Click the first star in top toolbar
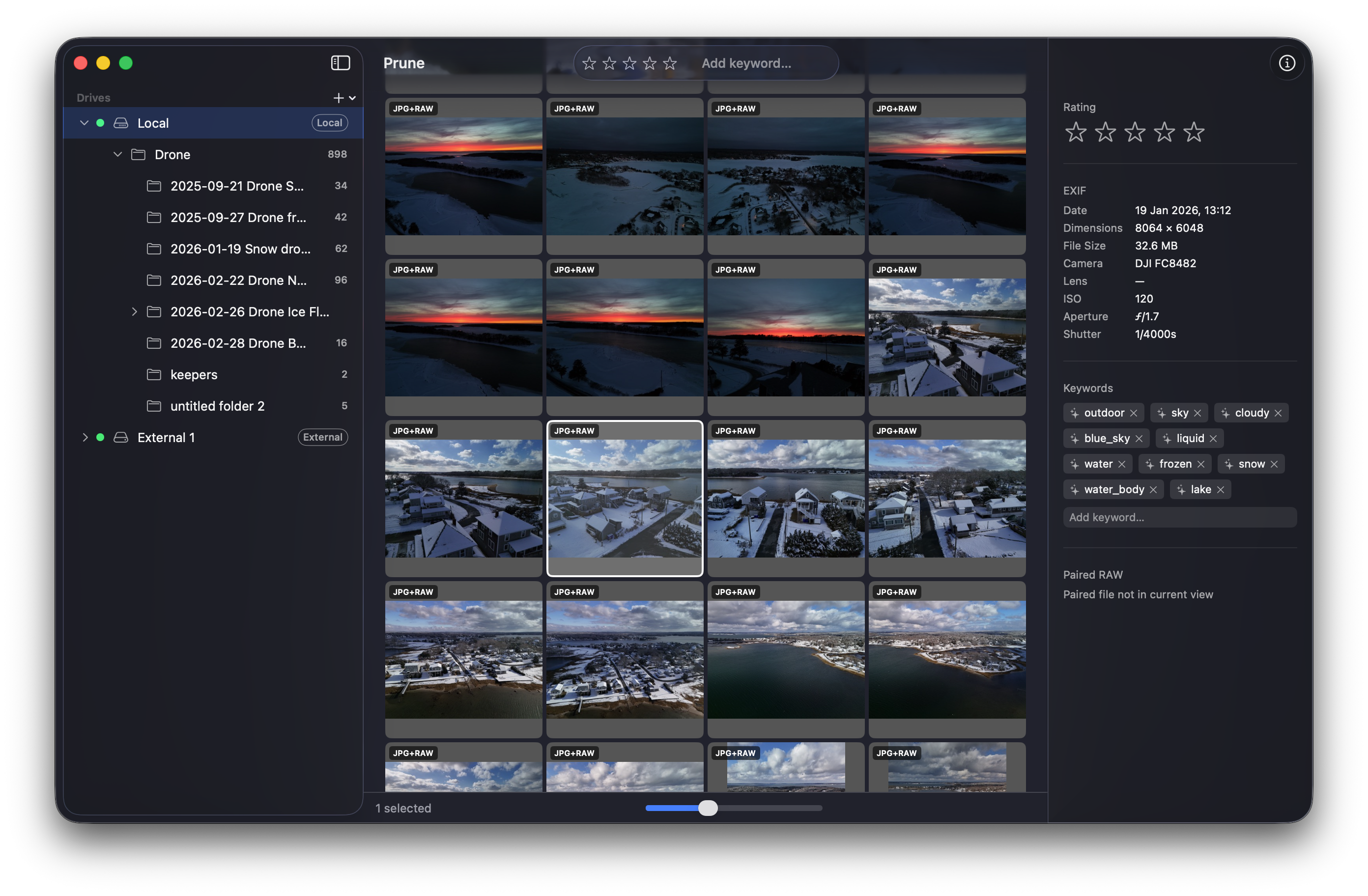 point(589,63)
